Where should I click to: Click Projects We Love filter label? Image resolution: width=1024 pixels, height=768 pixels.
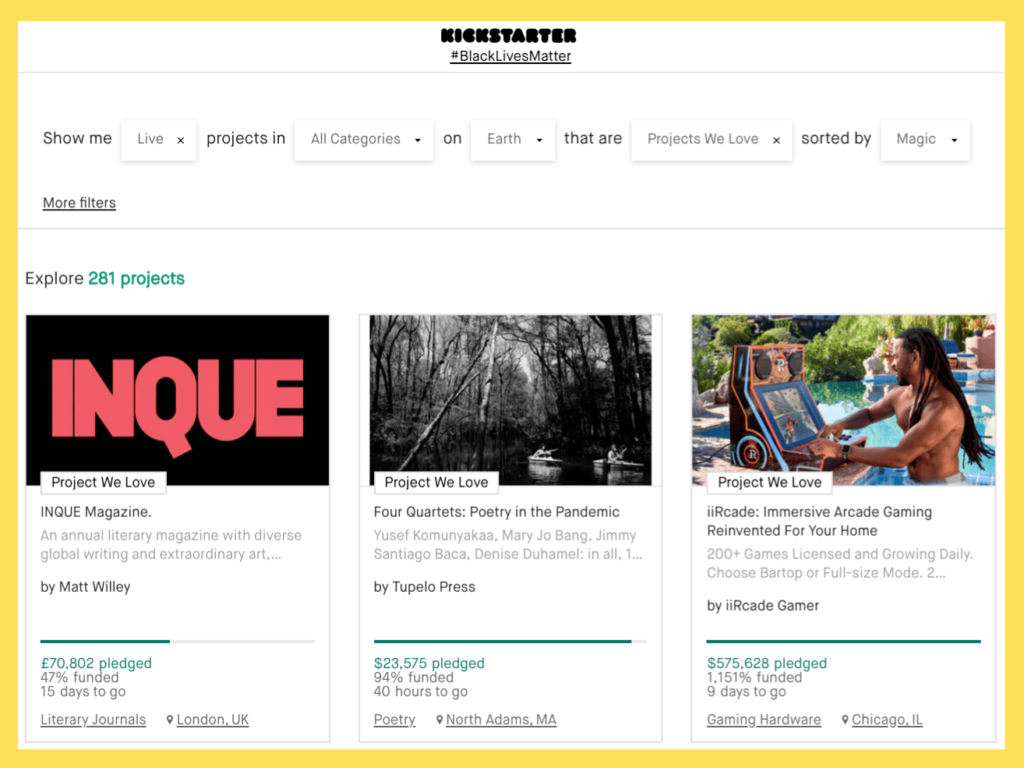[x=703, y=138]
